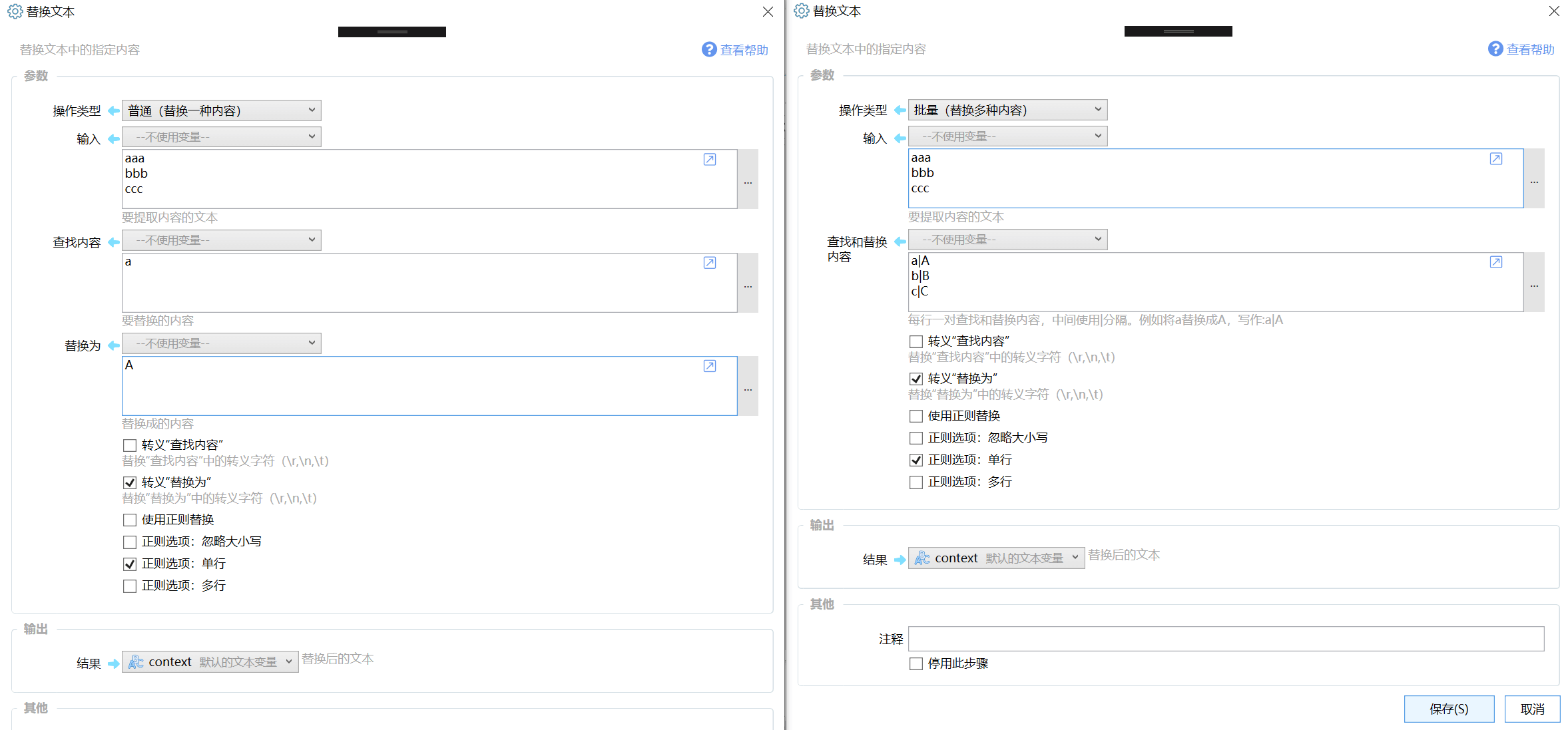Screen dimensions: 1568x730
Task: Click blue help question mark icon in left dialog
Action: click(x=709, y=50)
